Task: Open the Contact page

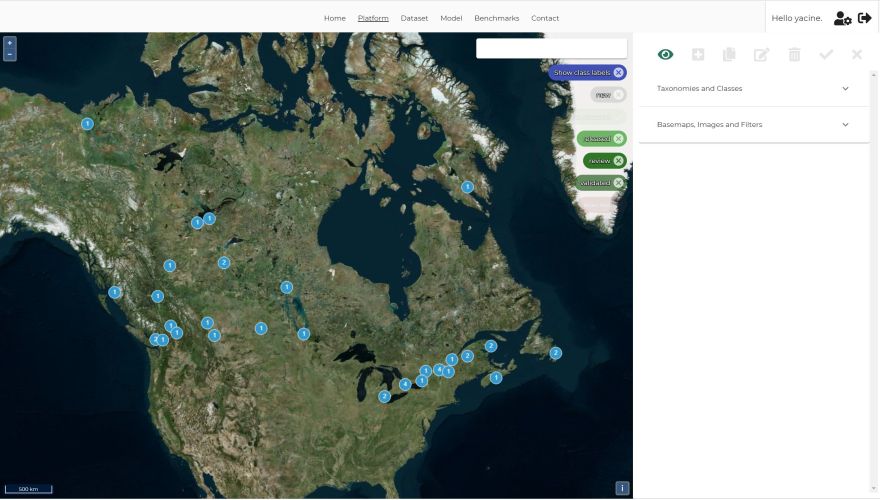Action: tap(545, 18)
